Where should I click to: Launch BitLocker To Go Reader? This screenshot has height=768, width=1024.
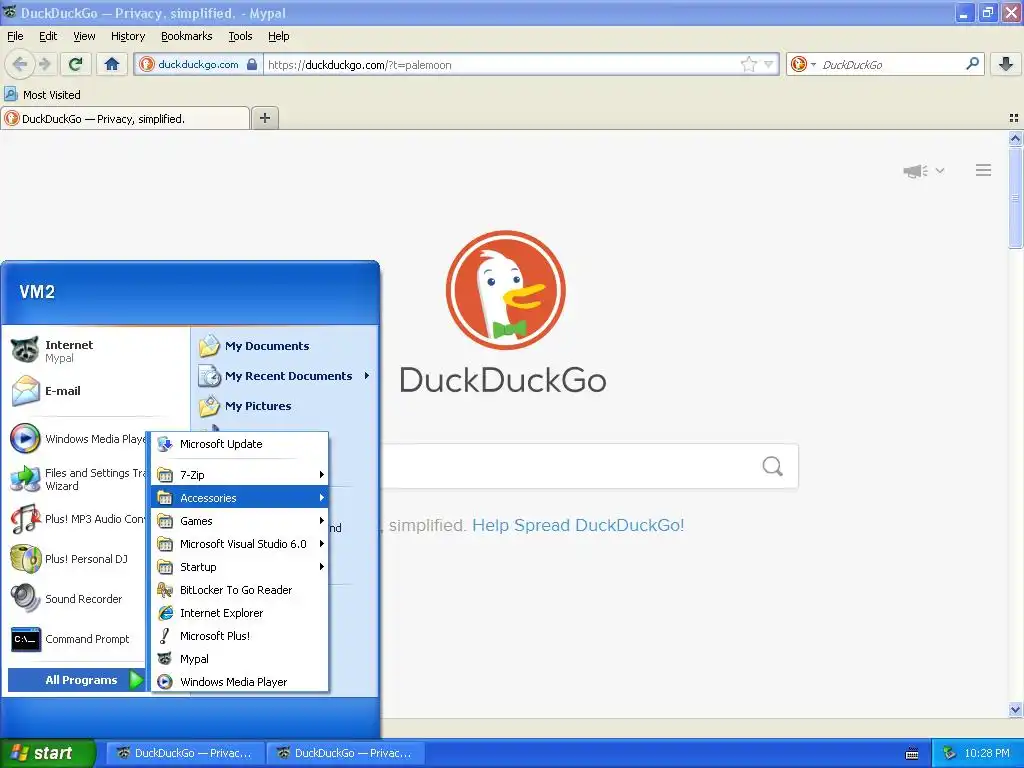click(240, 590)
